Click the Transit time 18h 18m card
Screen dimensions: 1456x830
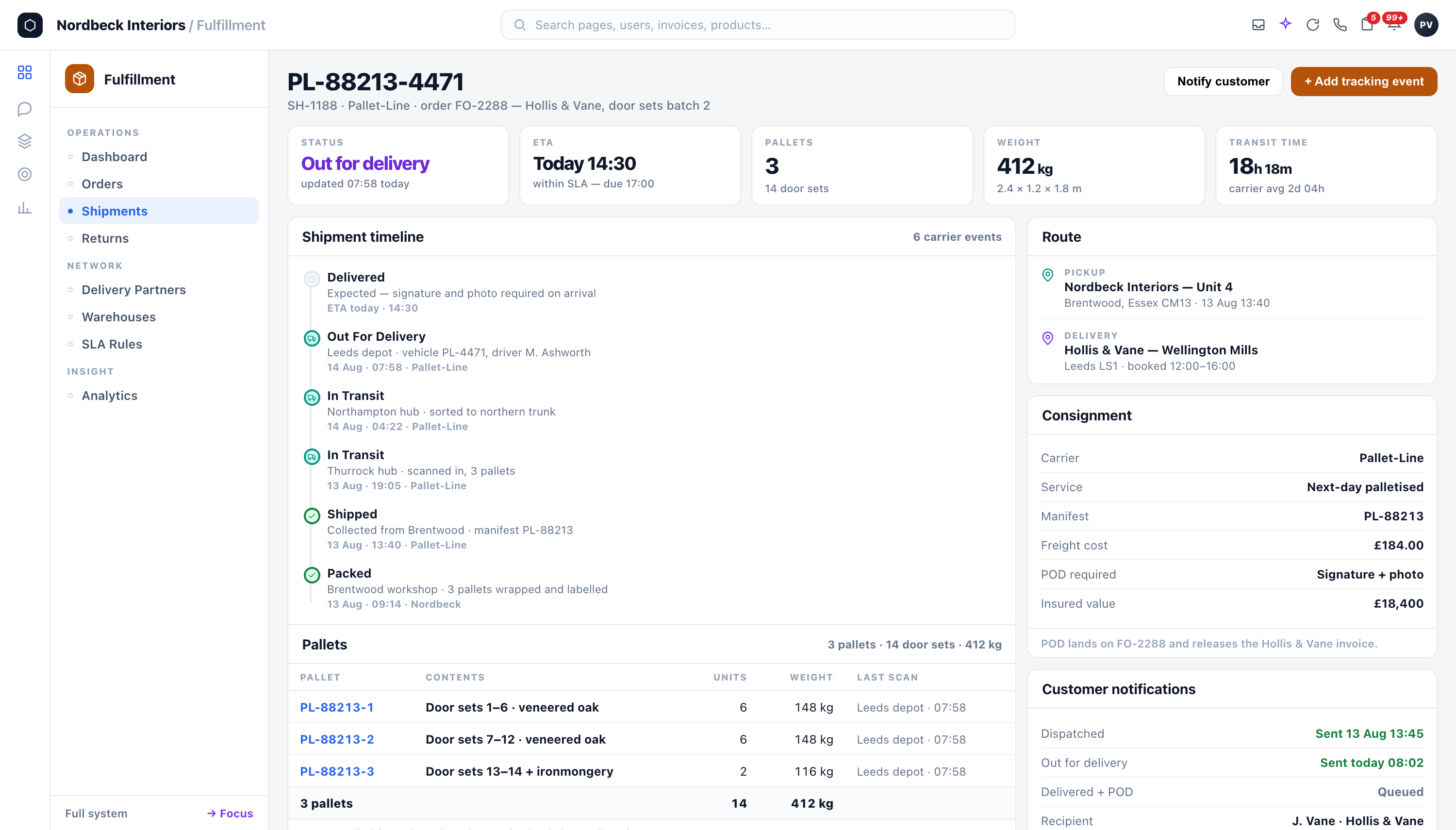[1326, 166]
